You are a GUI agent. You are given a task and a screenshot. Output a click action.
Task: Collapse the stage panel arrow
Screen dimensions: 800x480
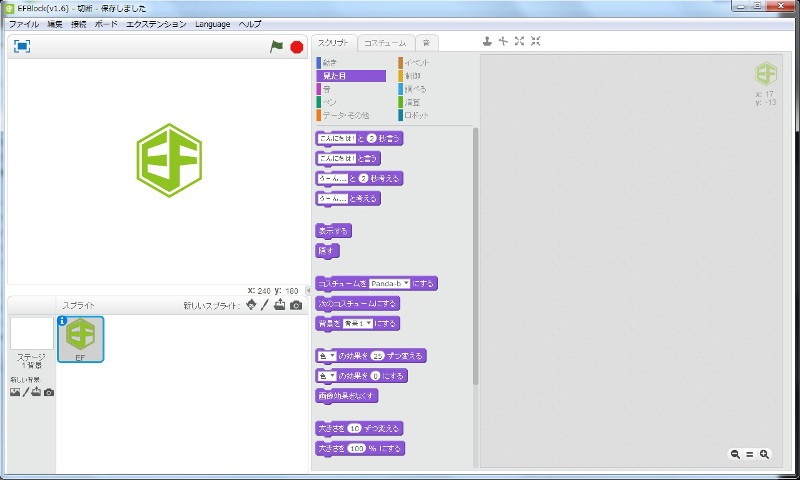(x=308, y=290)
